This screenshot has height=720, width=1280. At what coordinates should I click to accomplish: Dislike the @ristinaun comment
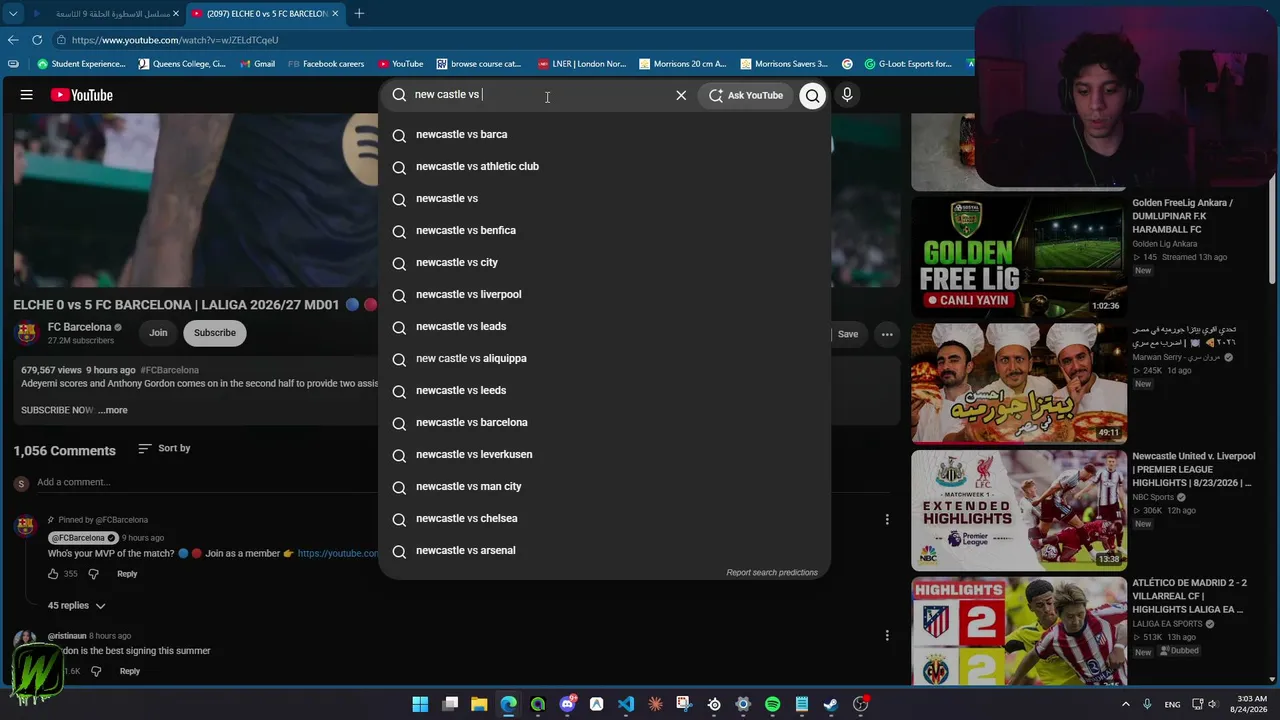96,671
